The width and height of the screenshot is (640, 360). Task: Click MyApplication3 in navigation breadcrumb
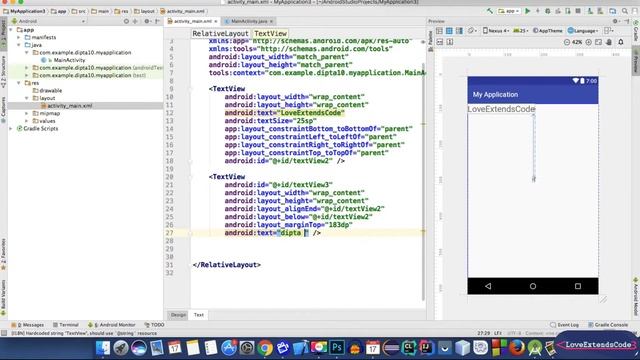pyautogui.click(x=24, y=11)
